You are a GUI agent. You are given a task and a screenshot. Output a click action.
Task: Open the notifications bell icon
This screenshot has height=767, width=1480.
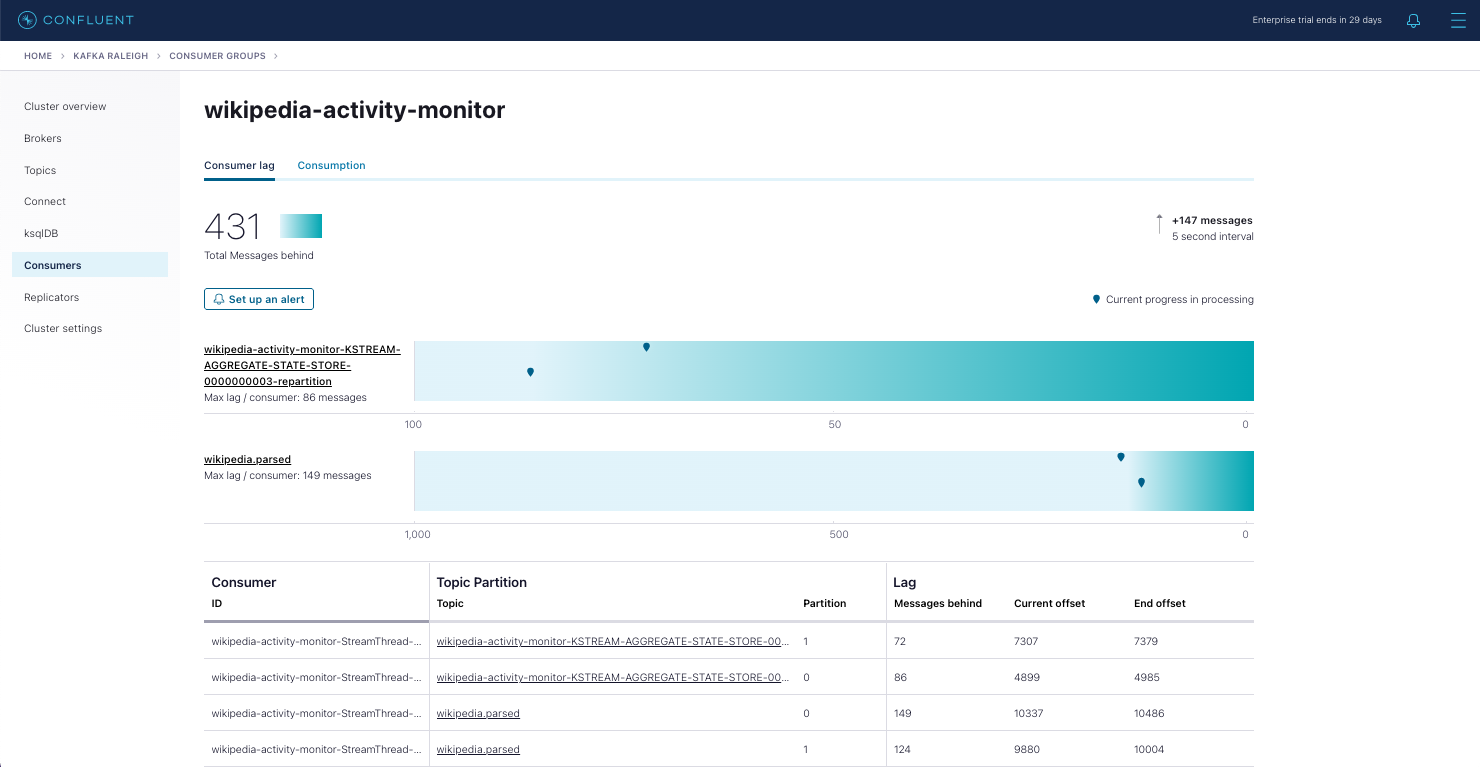pos(1413,20)
